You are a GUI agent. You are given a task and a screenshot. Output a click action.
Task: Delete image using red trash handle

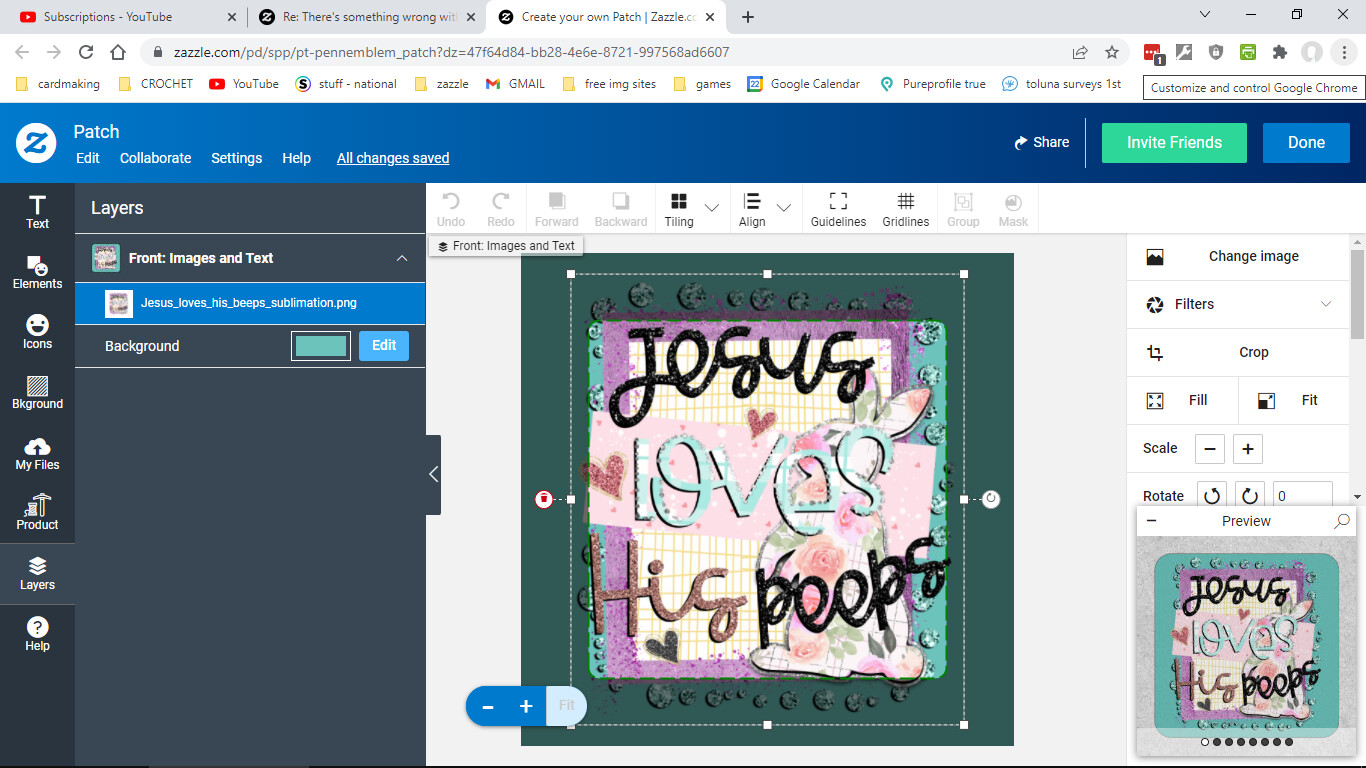click(x=544, y=499)
